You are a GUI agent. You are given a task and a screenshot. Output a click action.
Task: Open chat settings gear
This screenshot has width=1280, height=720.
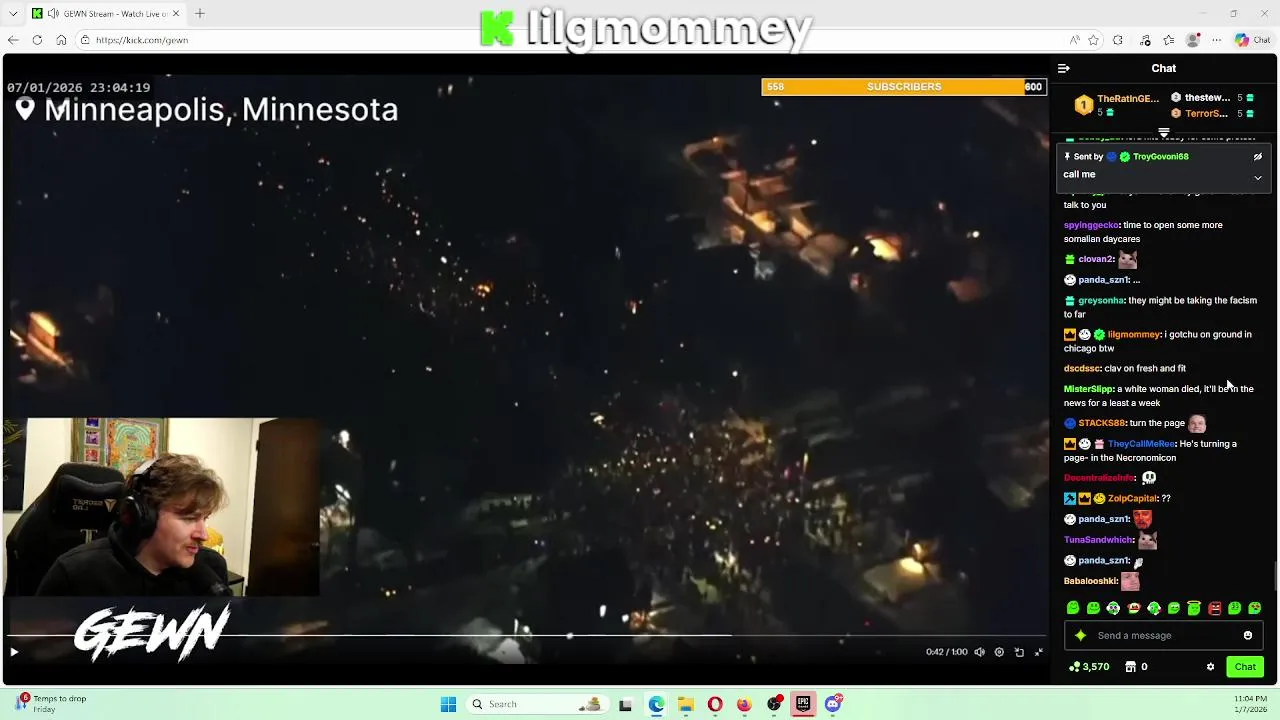(x=1210, y=667)
